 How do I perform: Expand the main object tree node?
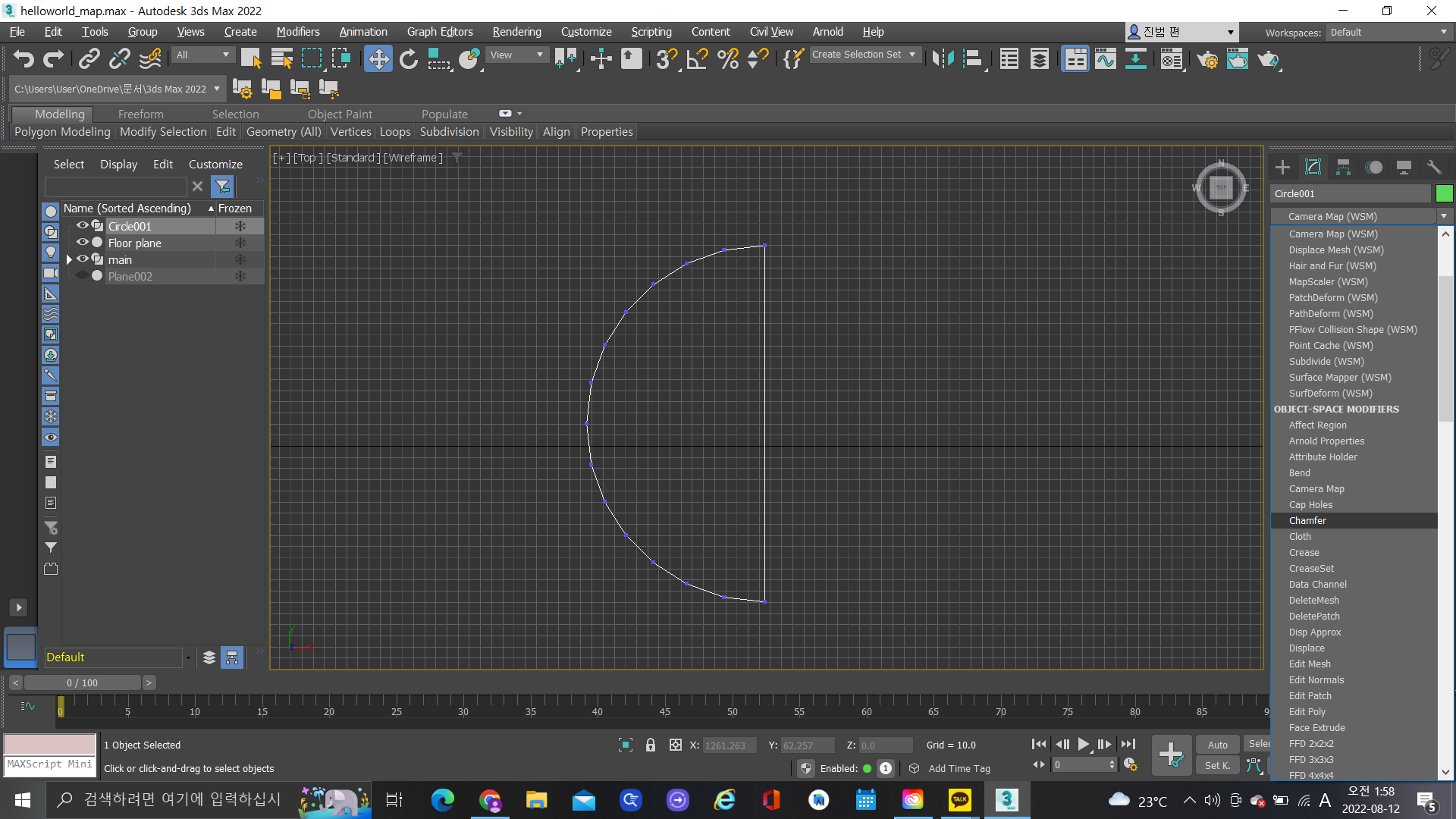70,259
